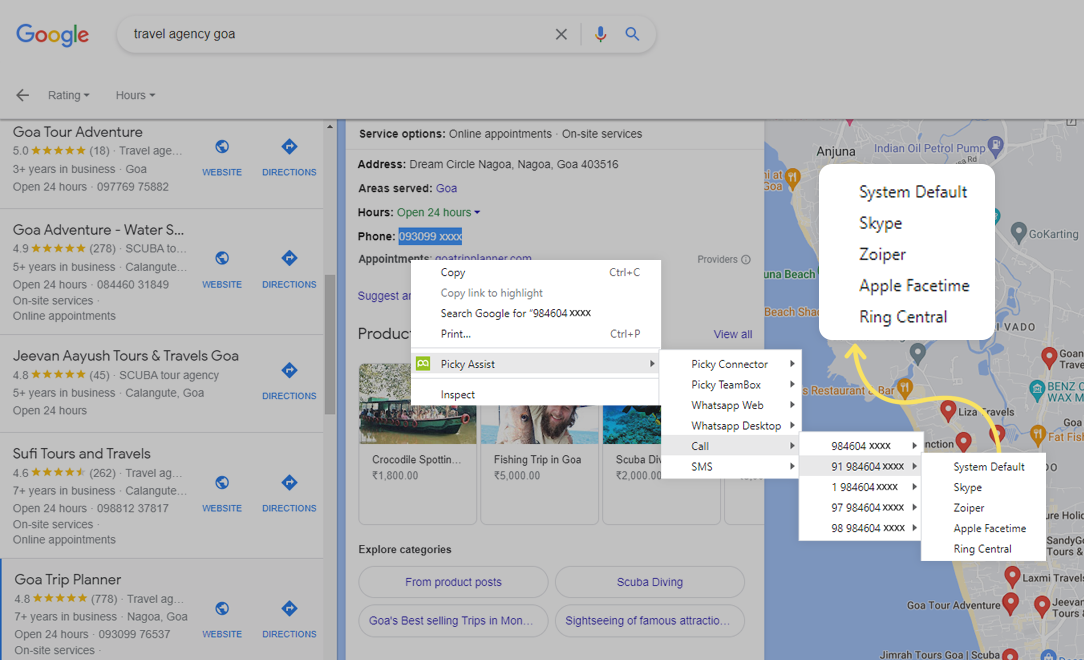Open the Hours filter dropdown
The width and height of the screenshot is (1084, 660).
(x=134, y=95)
